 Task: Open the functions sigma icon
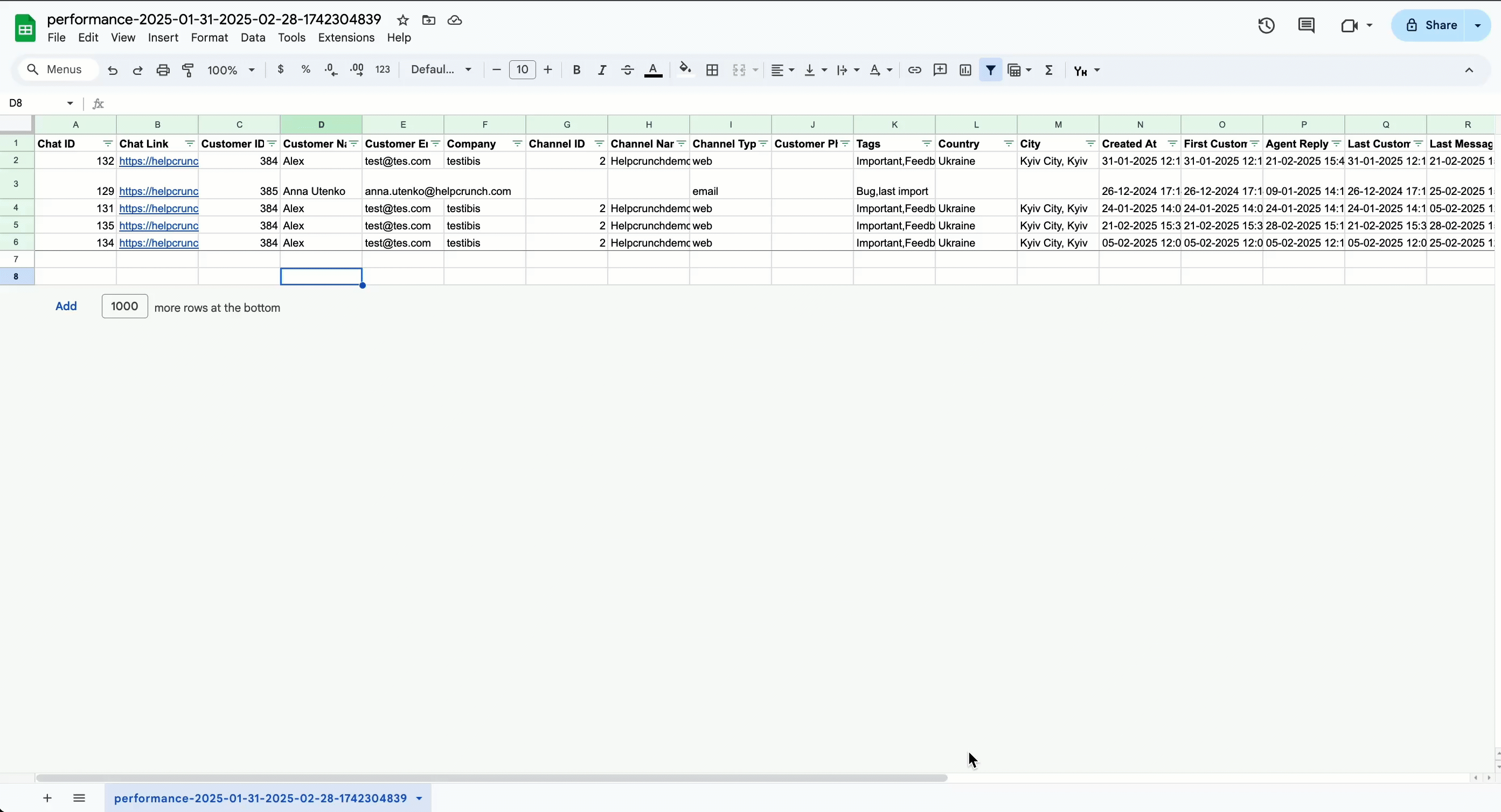1049,70
